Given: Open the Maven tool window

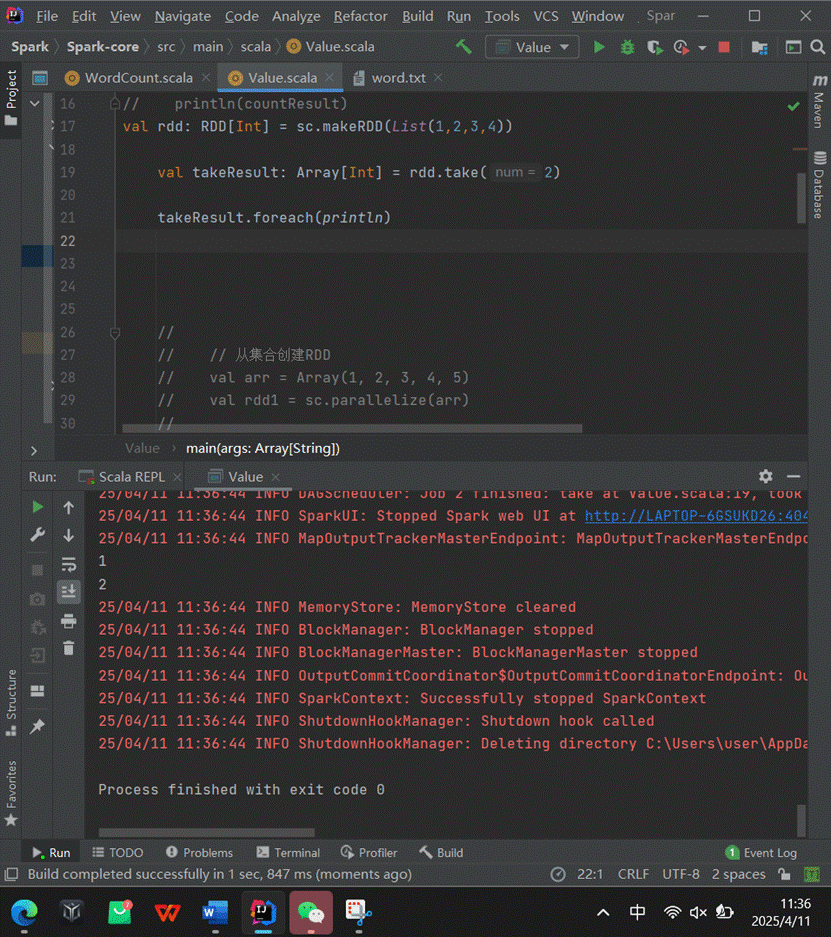Looking at the screenshot, I should point(819,102).
